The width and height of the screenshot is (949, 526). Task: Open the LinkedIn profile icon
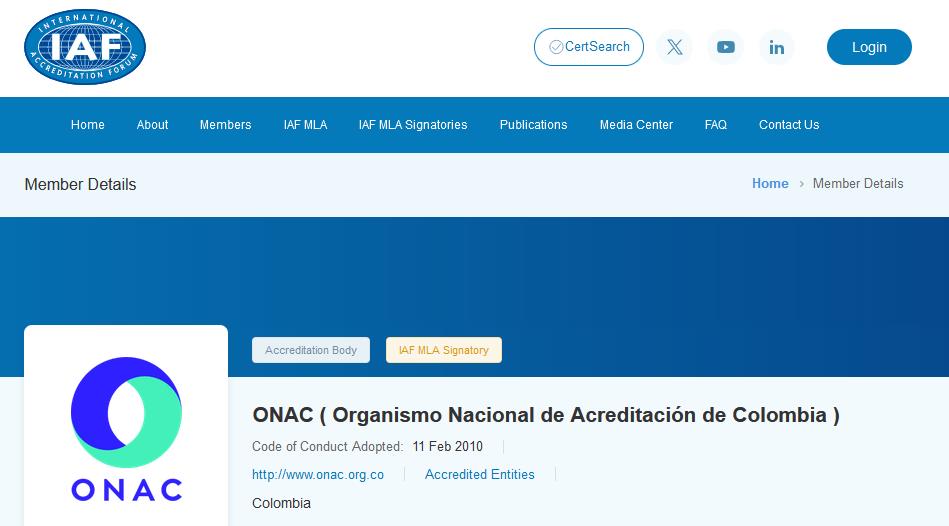777,47
